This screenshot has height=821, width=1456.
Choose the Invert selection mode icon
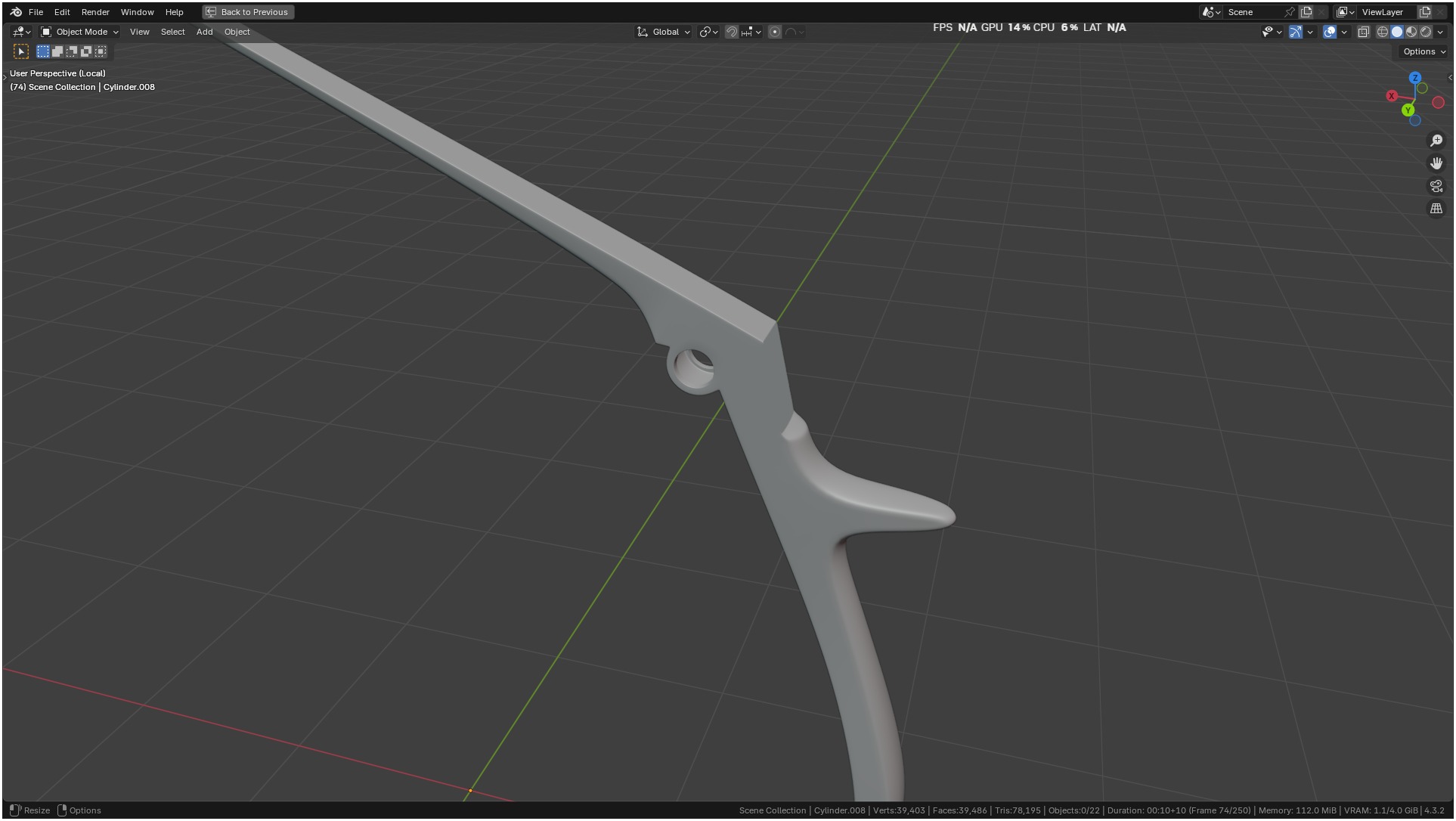[x=86, y=51]
